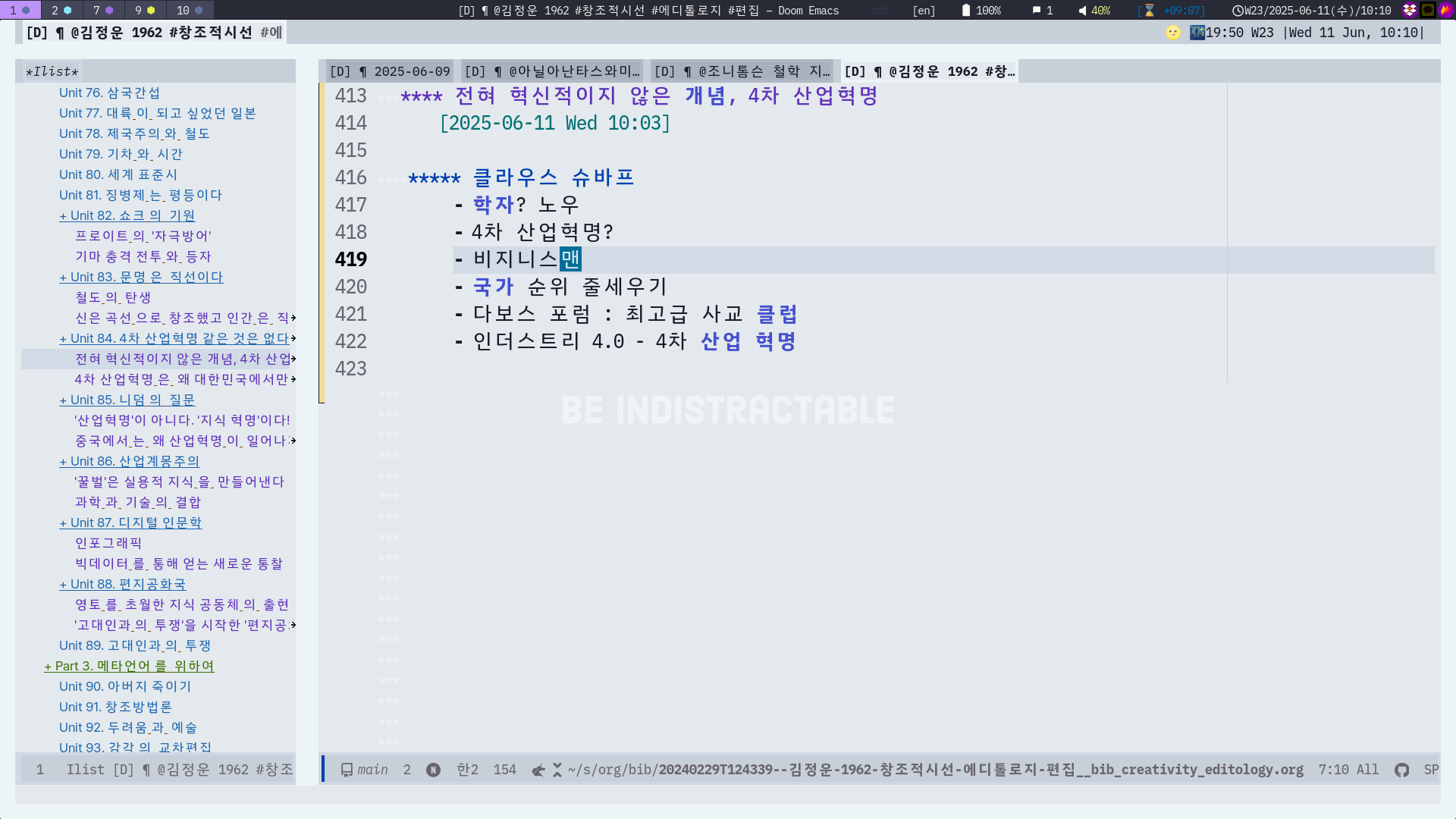
Task: Open Unit 76 삼국간섭 entry
Action: coord(109,93)
